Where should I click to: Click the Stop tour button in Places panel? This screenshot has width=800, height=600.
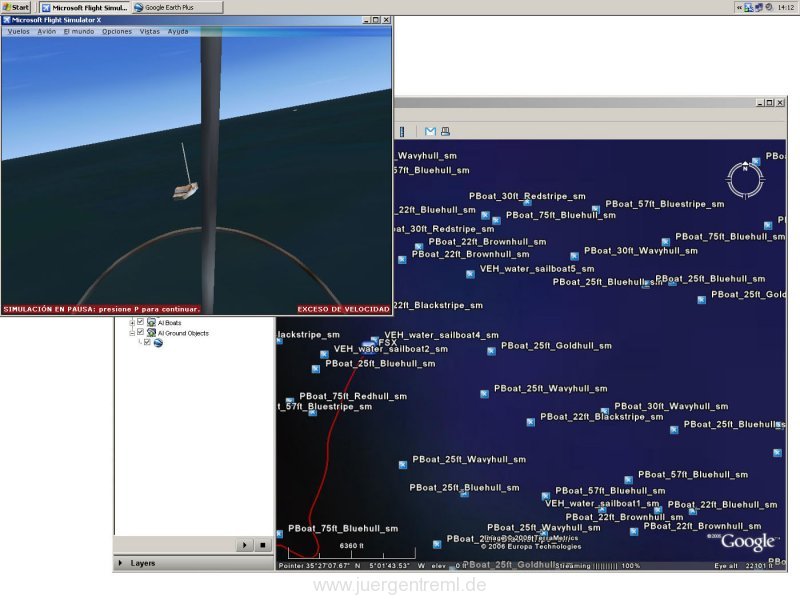262,545
